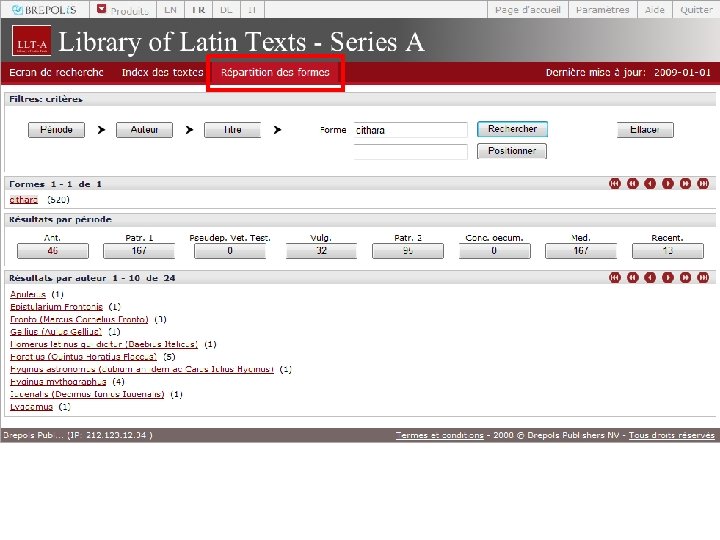This screenshot has height=540, width=720.
Task: Click the Titre filter button
Action: tap(232, 130)
